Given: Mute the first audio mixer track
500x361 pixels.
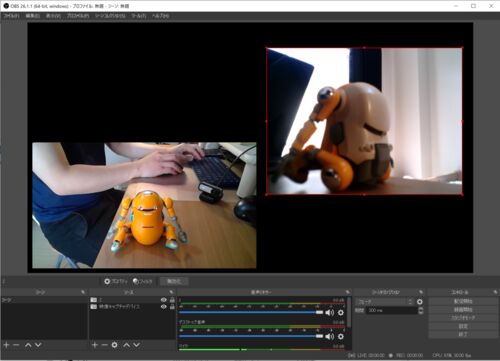Looking at the screenshot, I should [x=329, y=313].
